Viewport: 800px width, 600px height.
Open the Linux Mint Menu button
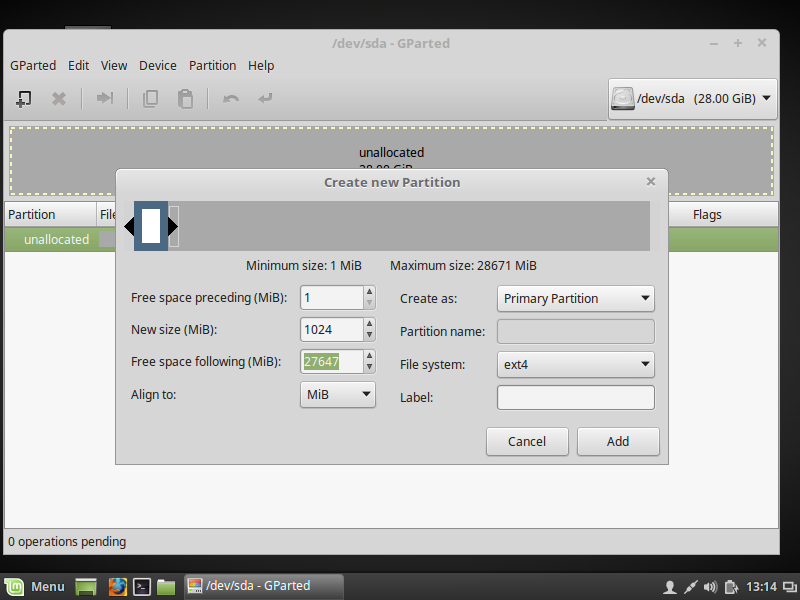coord(35,586)
